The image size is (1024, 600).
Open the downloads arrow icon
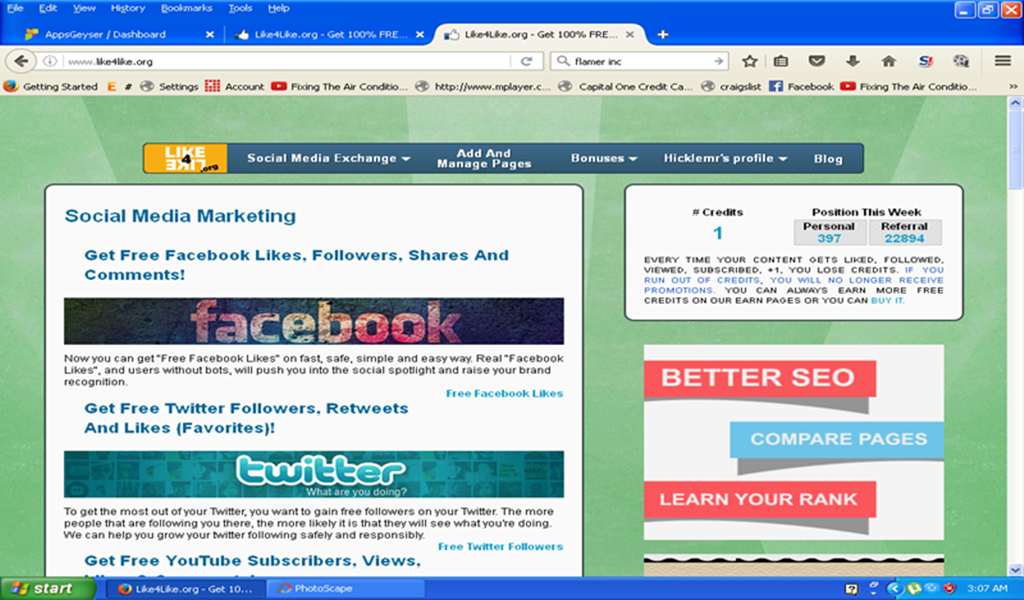pos(852,61)
